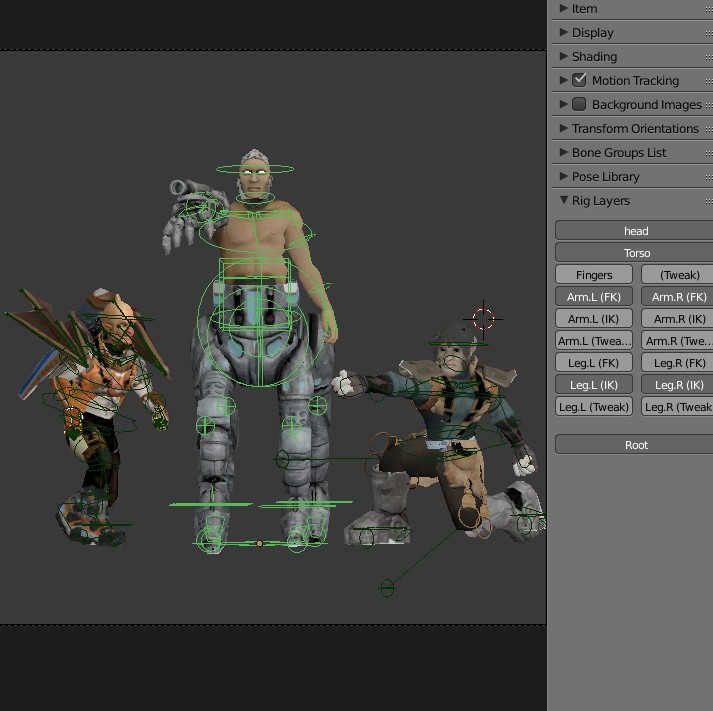
Task: Toggle the Leg.L (Tweak) layer
Action: tap(594, 406)
